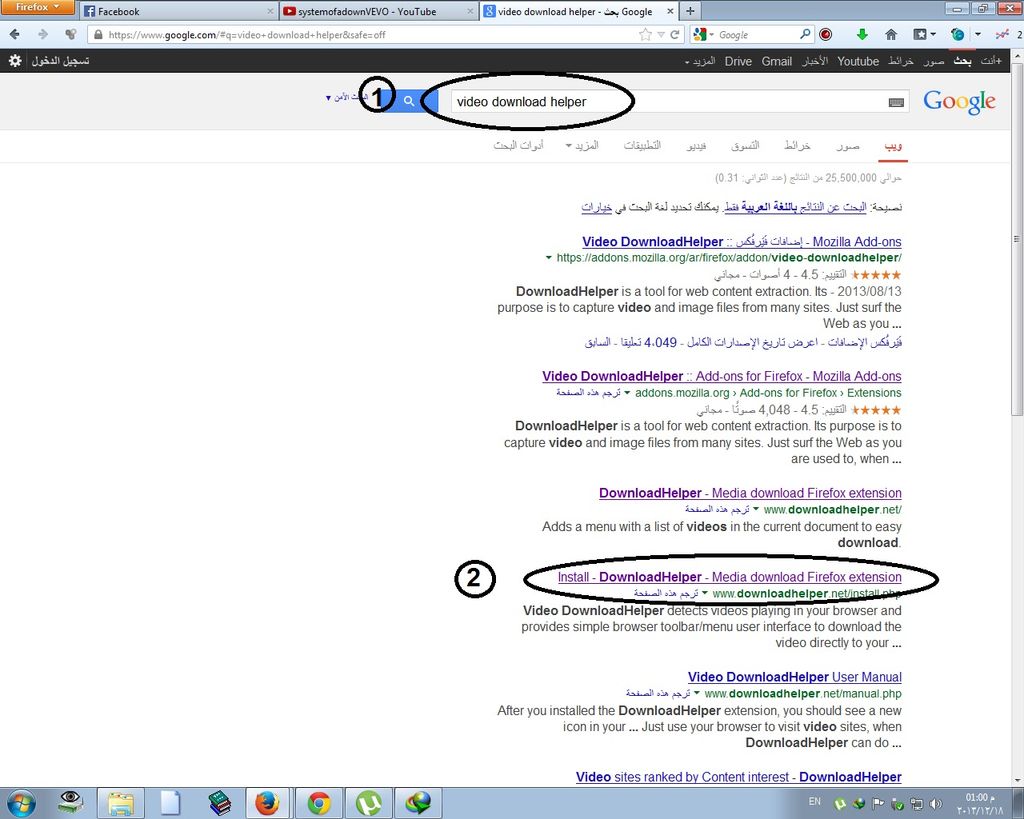
Task: Open the dropdown next to the globe add-on
Action: click(x=978, y=35)
